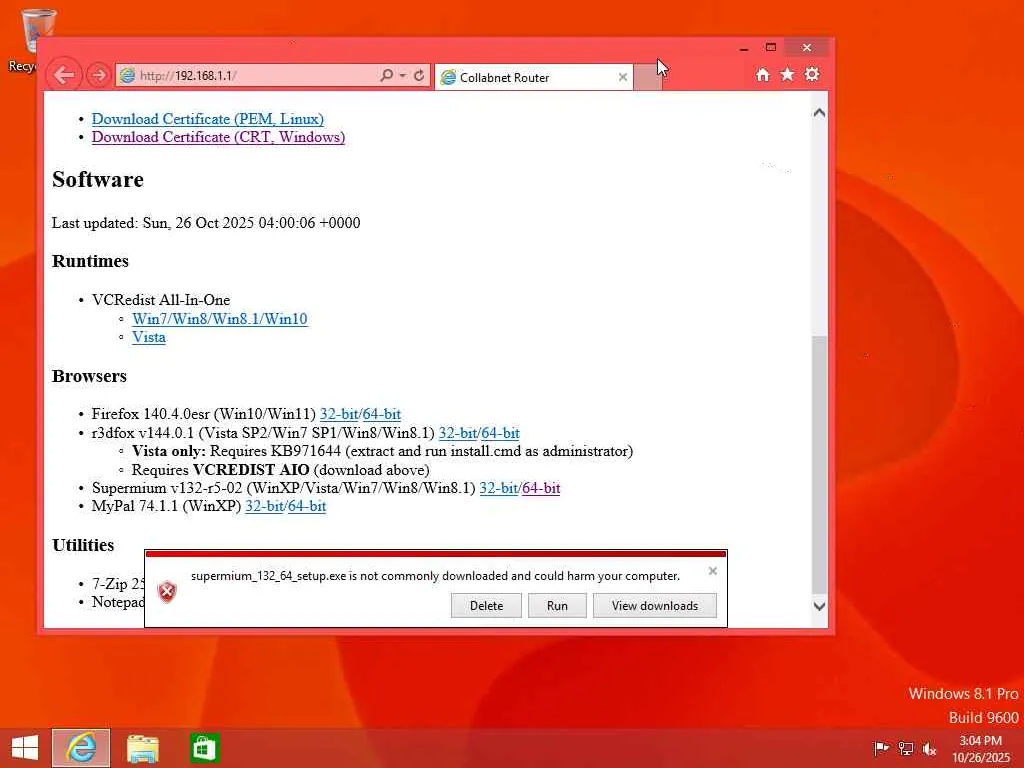Click the search magnifier in address bar

click(387, 75)
